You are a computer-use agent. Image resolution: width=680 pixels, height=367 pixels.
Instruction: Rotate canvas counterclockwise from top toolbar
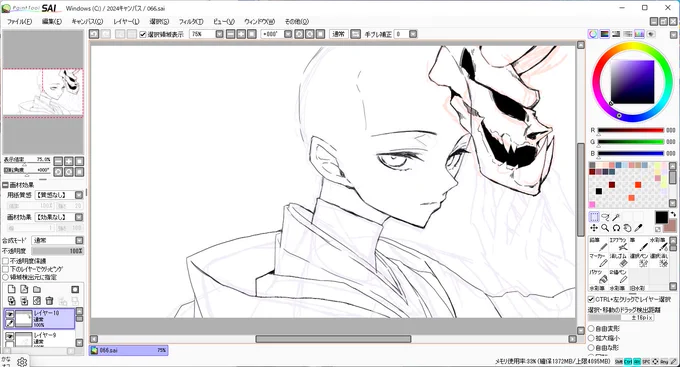pyautogui.click(x=299, y=34)
